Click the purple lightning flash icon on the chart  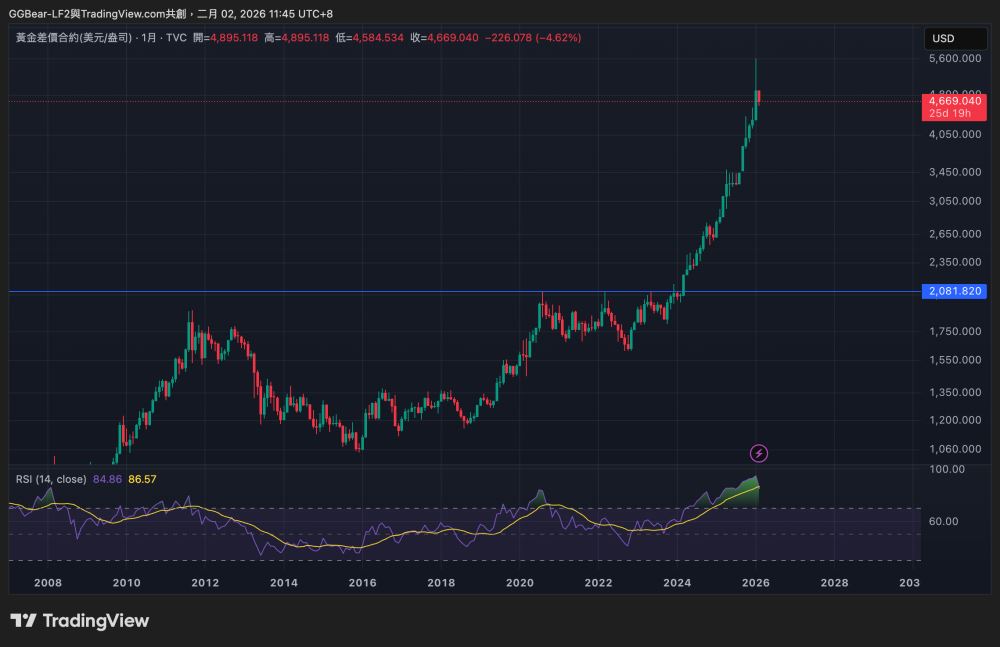(759, 454)
